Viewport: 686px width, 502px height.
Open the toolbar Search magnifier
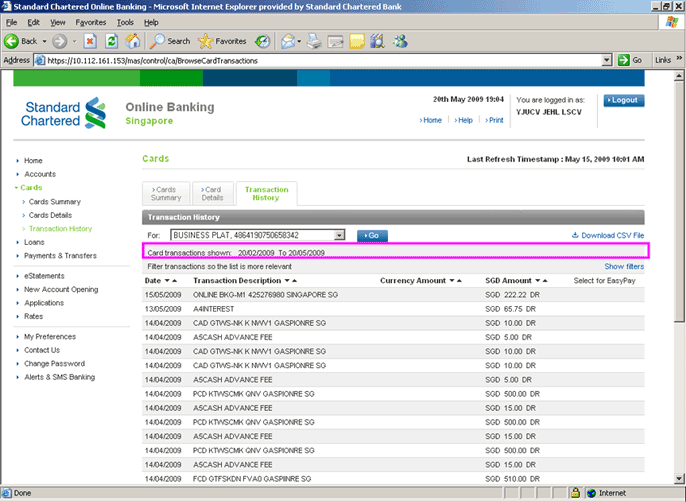coord(157,41)
